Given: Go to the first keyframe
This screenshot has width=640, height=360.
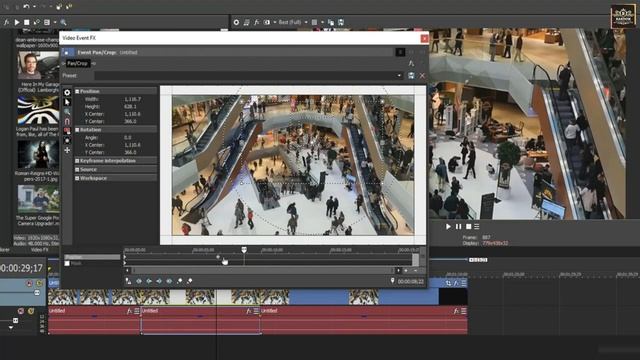Looking at the screenshot, I should click(x=139, y=281).
